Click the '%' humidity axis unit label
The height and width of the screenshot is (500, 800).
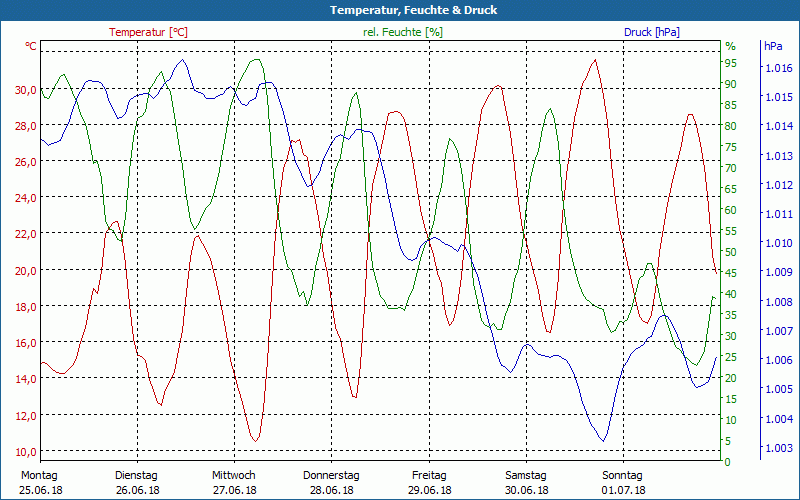point(731,46)
